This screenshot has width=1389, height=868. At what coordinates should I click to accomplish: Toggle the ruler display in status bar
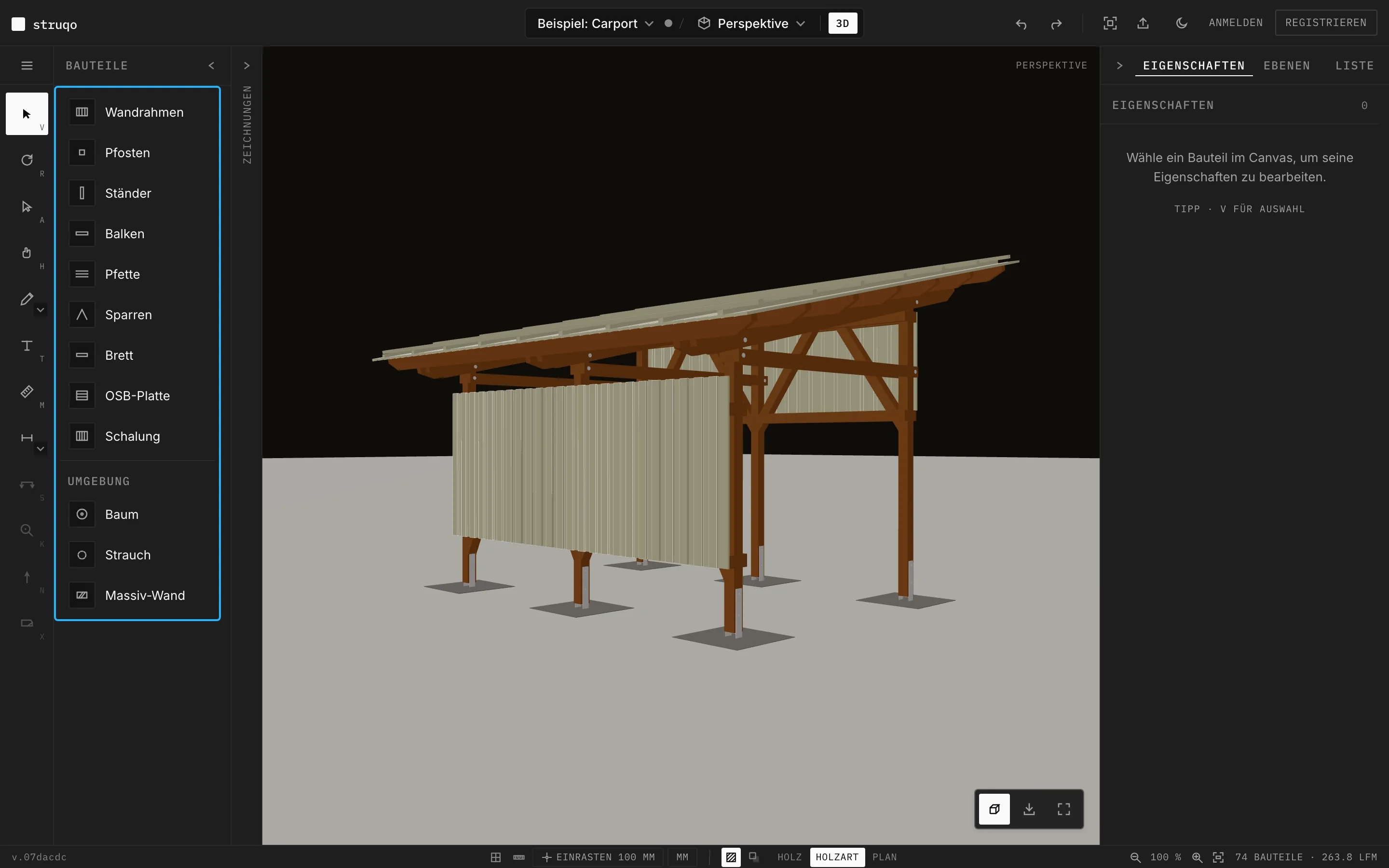[x=519, y=857]
